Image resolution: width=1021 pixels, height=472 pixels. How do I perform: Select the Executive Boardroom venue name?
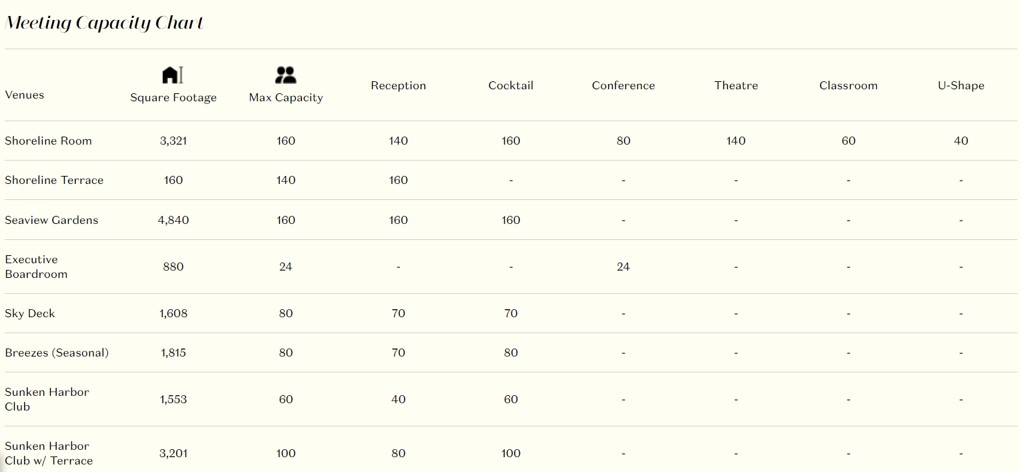click(36, 267)
